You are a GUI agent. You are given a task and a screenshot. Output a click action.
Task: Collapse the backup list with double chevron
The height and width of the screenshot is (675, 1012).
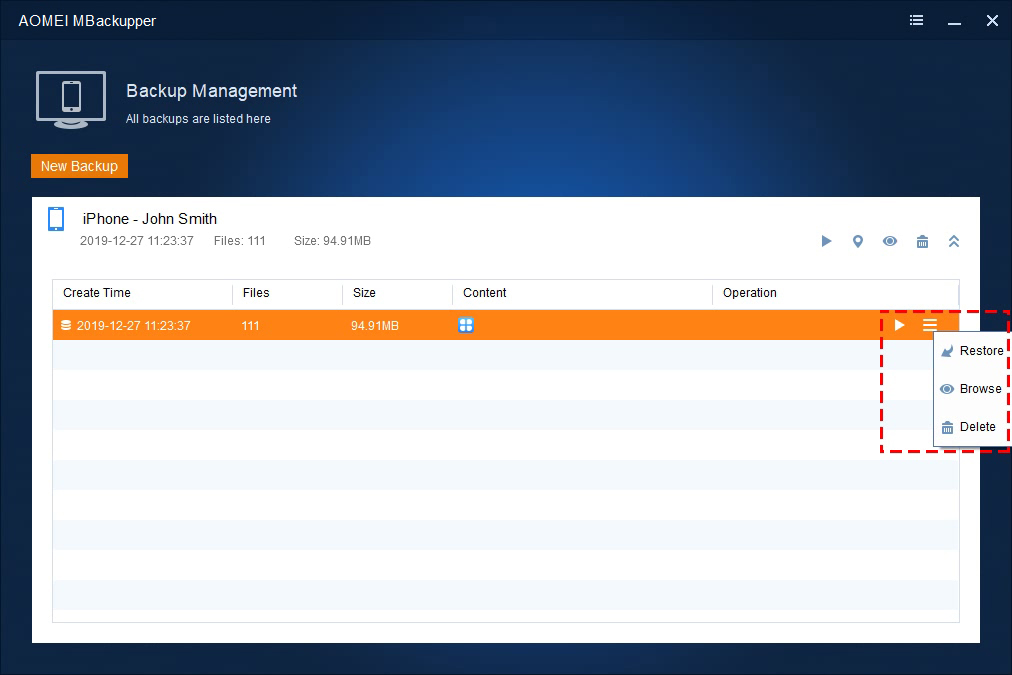point(954,241)
